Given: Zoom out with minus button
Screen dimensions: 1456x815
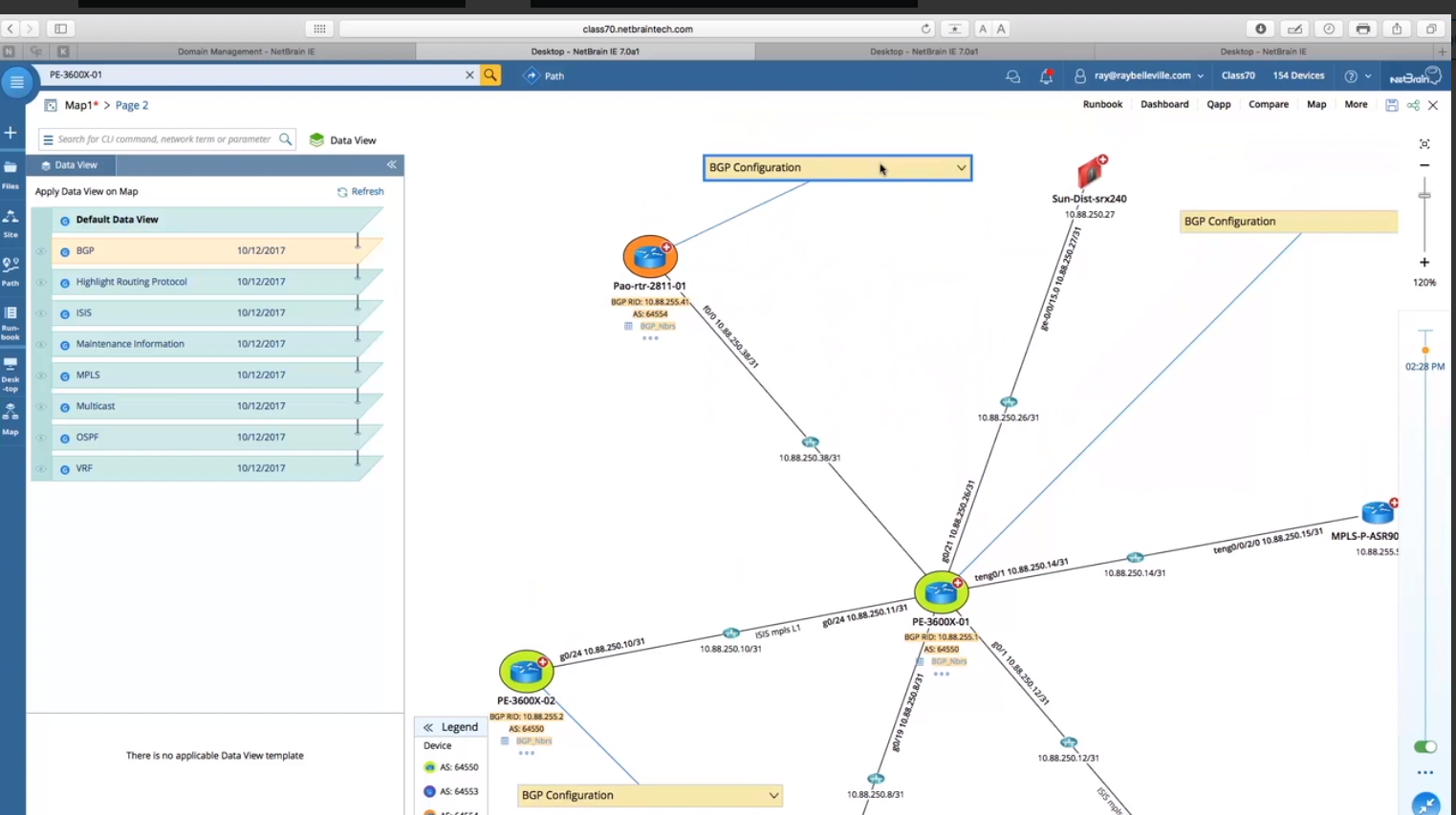Looking at the screenshot, I should tap(1424, 165).
